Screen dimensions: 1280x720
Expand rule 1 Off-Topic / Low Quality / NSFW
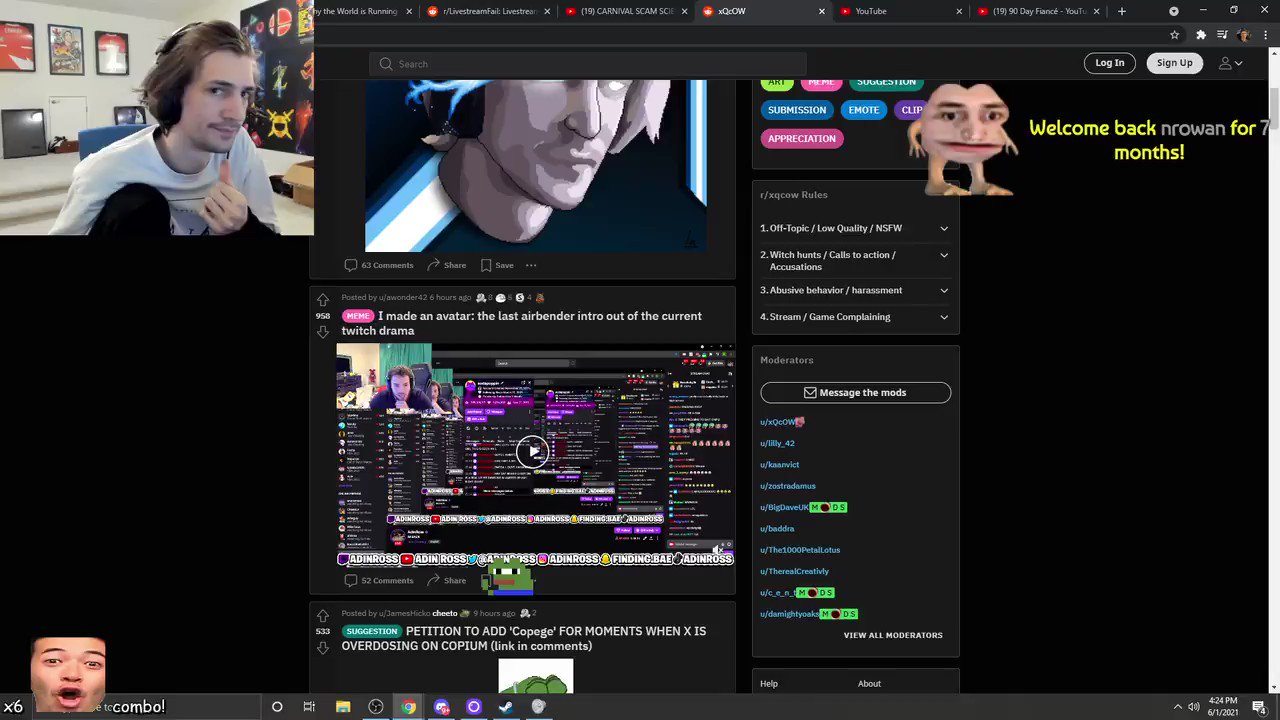click(855, 228)
